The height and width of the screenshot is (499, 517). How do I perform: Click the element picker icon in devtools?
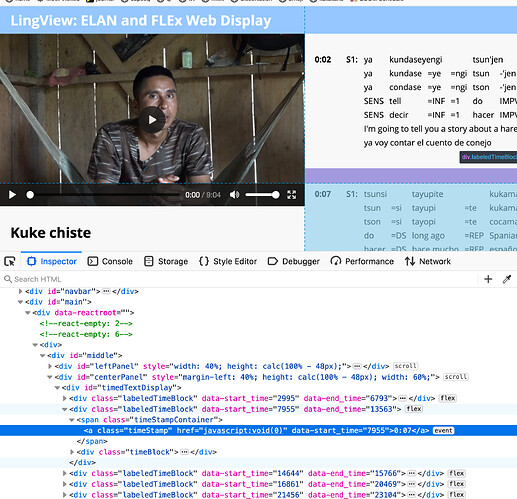[10, 261]
